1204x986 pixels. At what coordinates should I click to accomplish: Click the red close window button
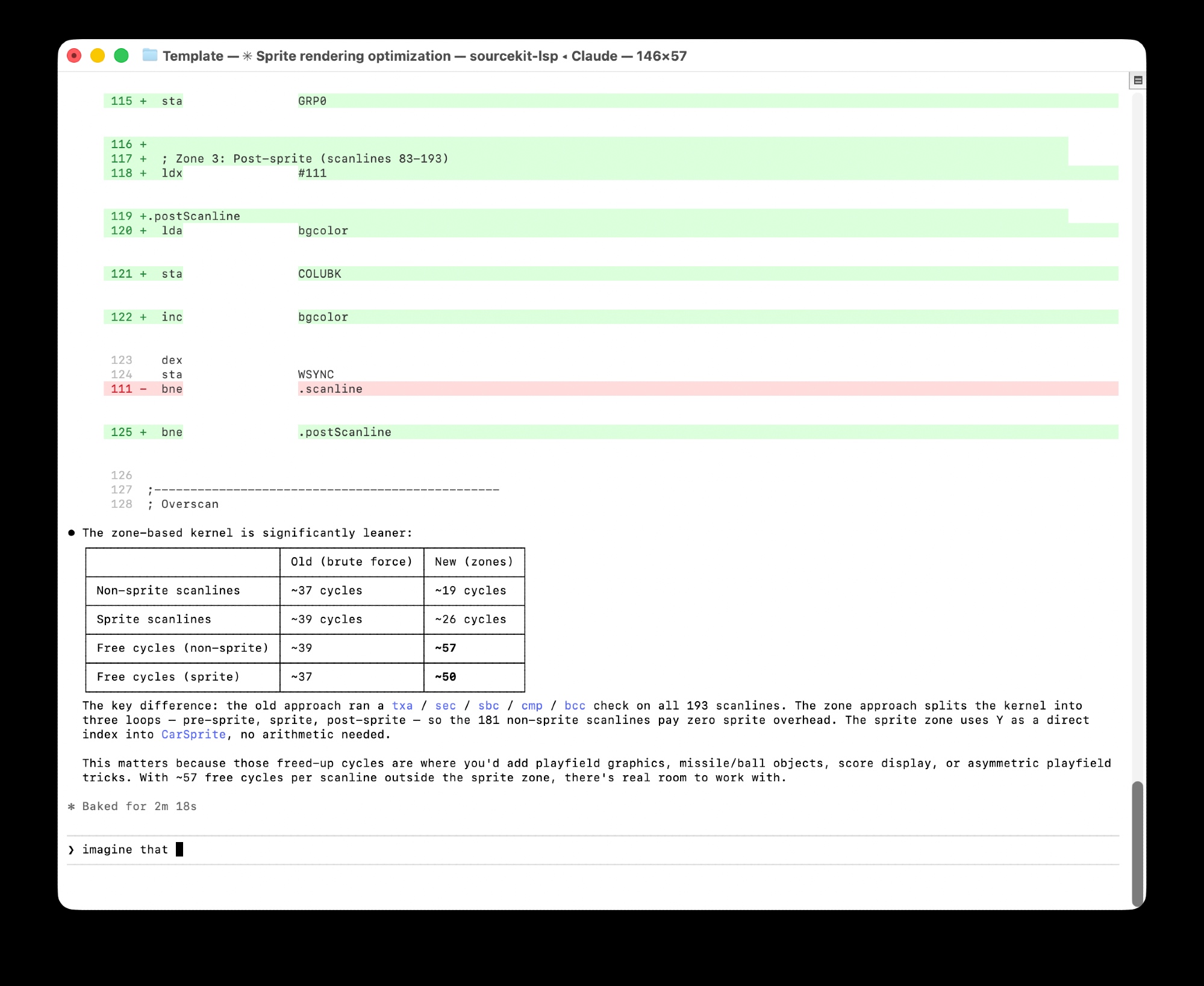point(74,56)
